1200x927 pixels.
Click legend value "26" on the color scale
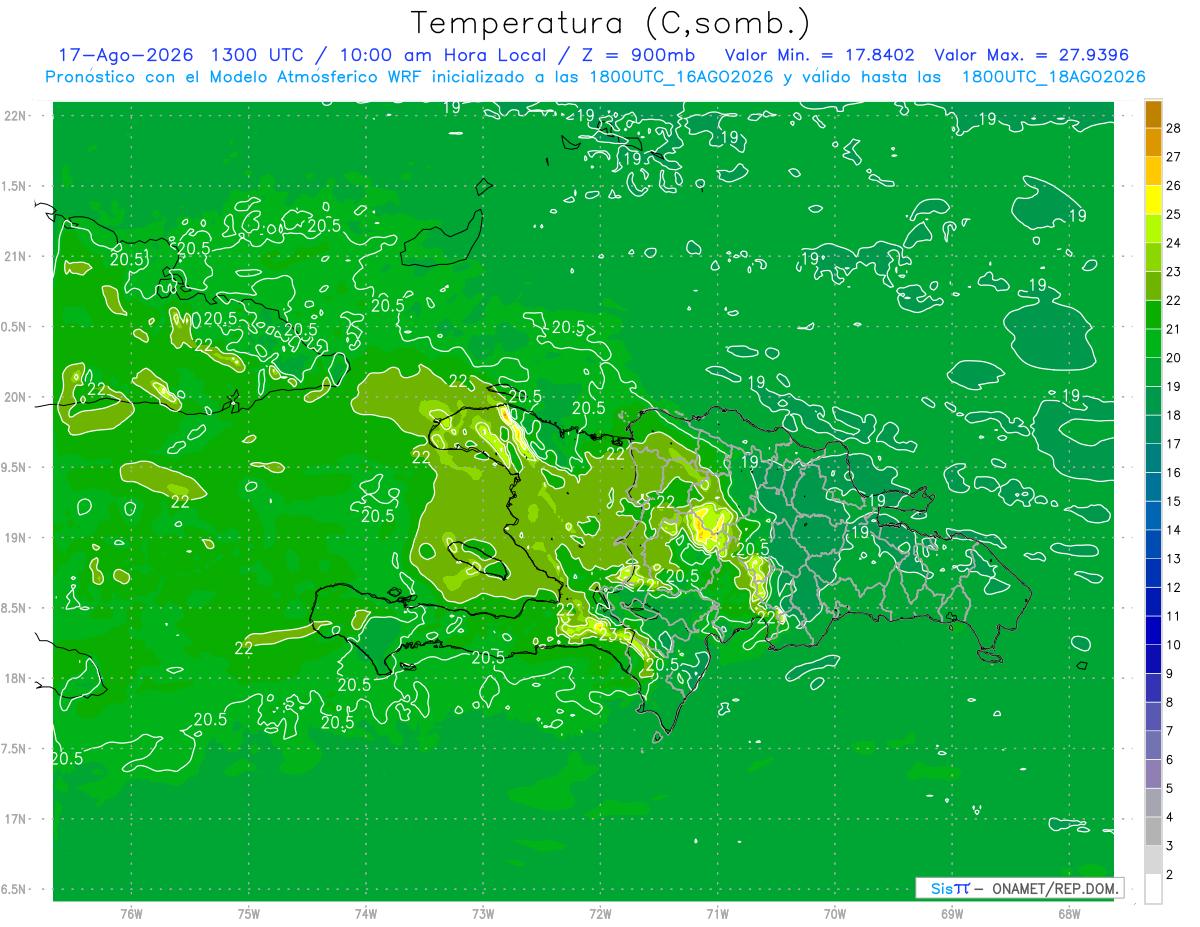pyautogui.click(x=1174, y=186)
